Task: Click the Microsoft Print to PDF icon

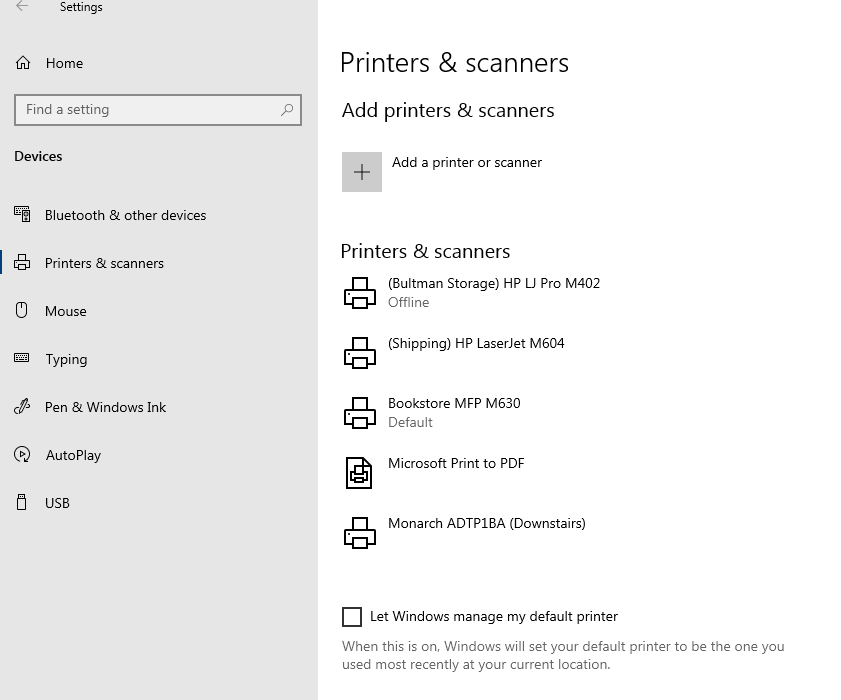Action: point(359,473)
